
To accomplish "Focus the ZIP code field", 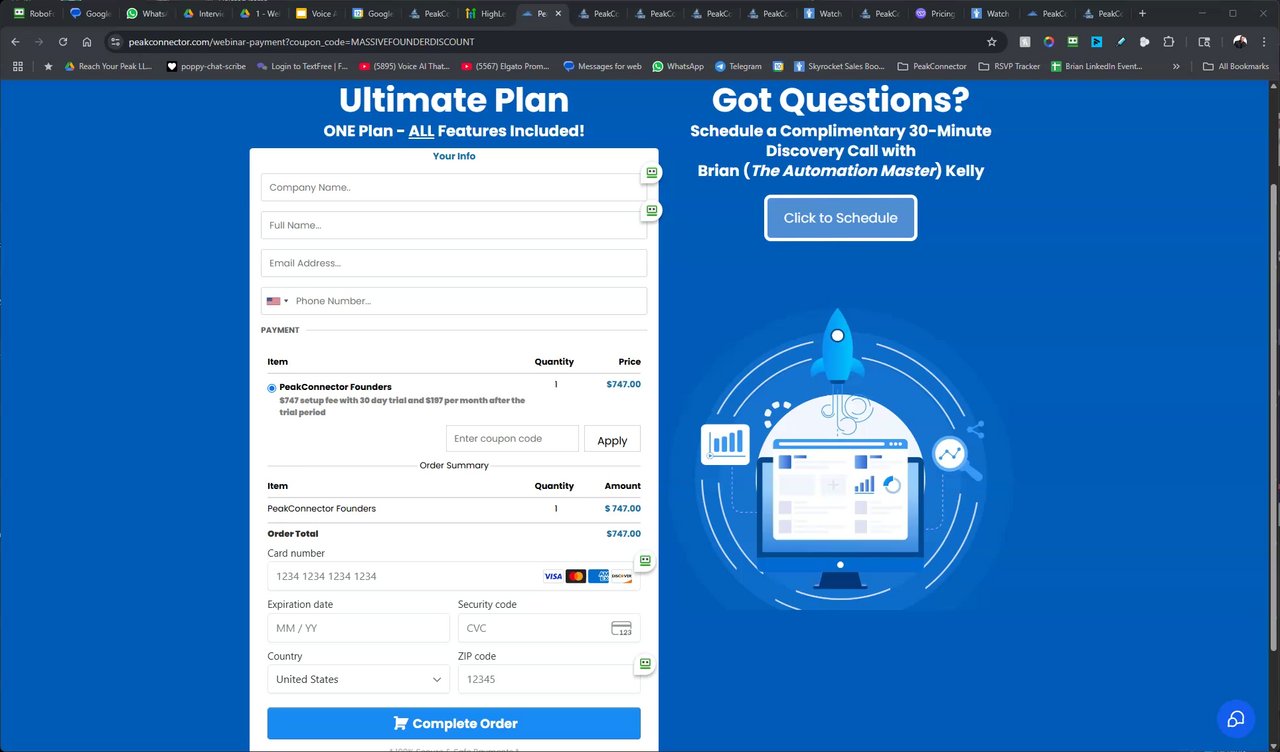I will tap(549, 679).
